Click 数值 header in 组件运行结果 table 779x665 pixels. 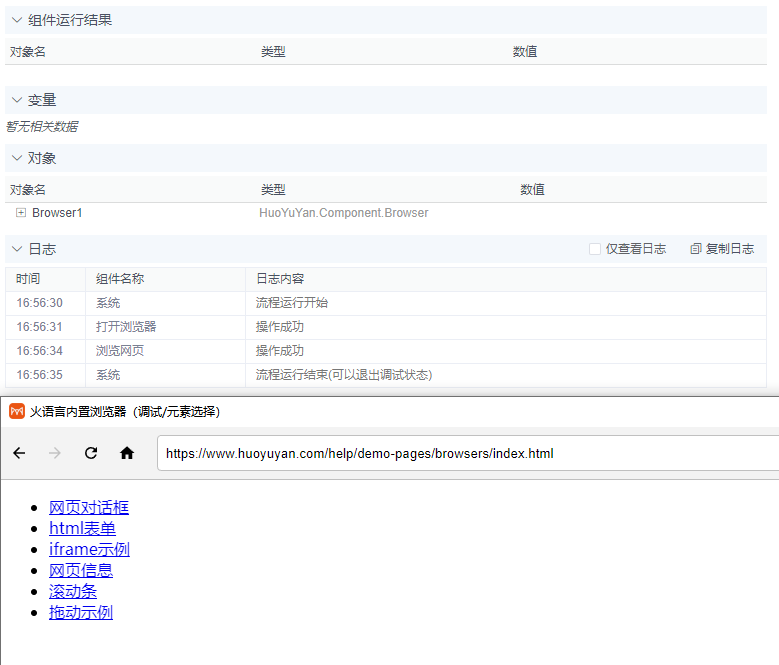(525, 52)
